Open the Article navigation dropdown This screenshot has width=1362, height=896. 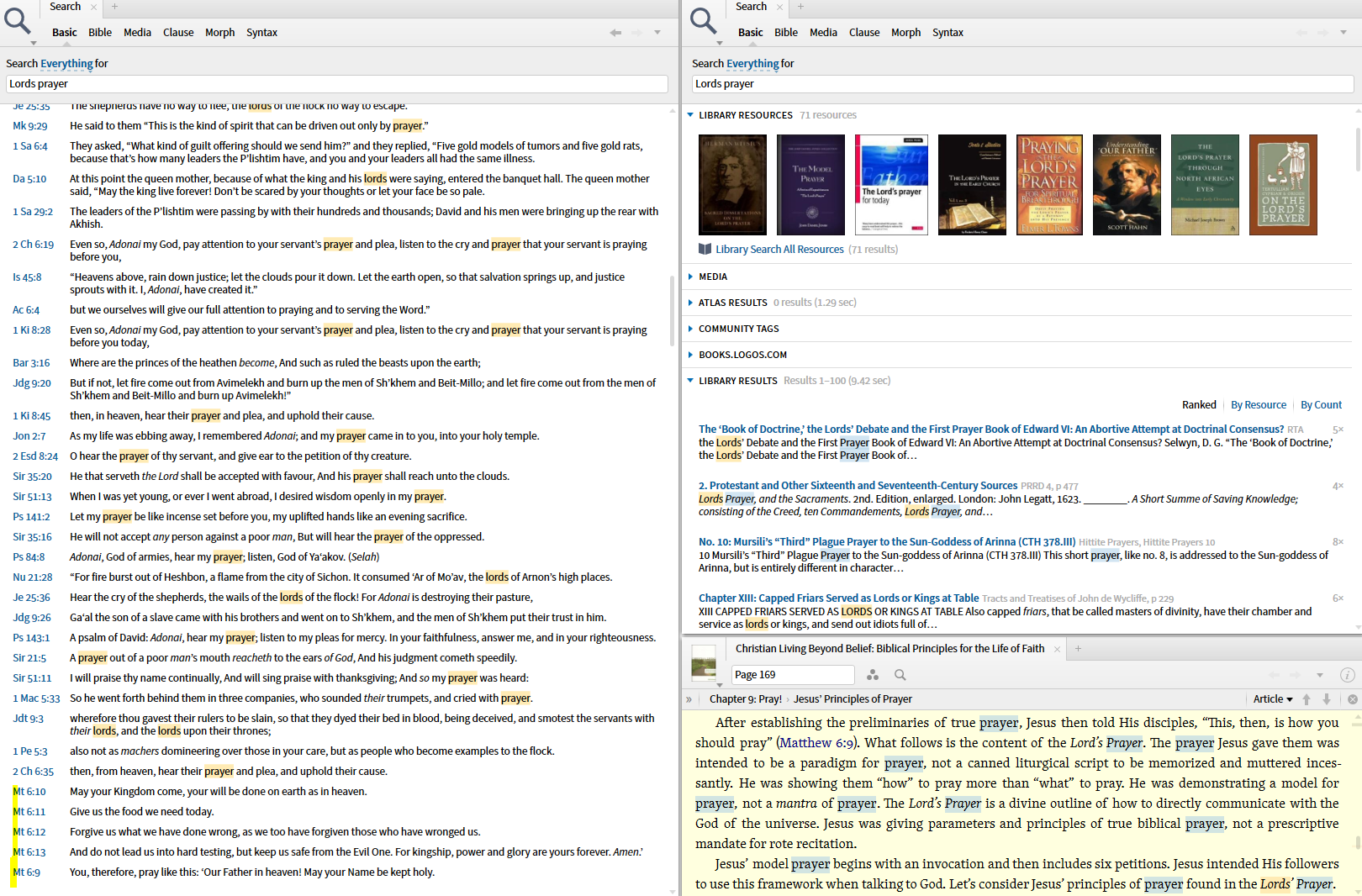[x=1273, y=699]
